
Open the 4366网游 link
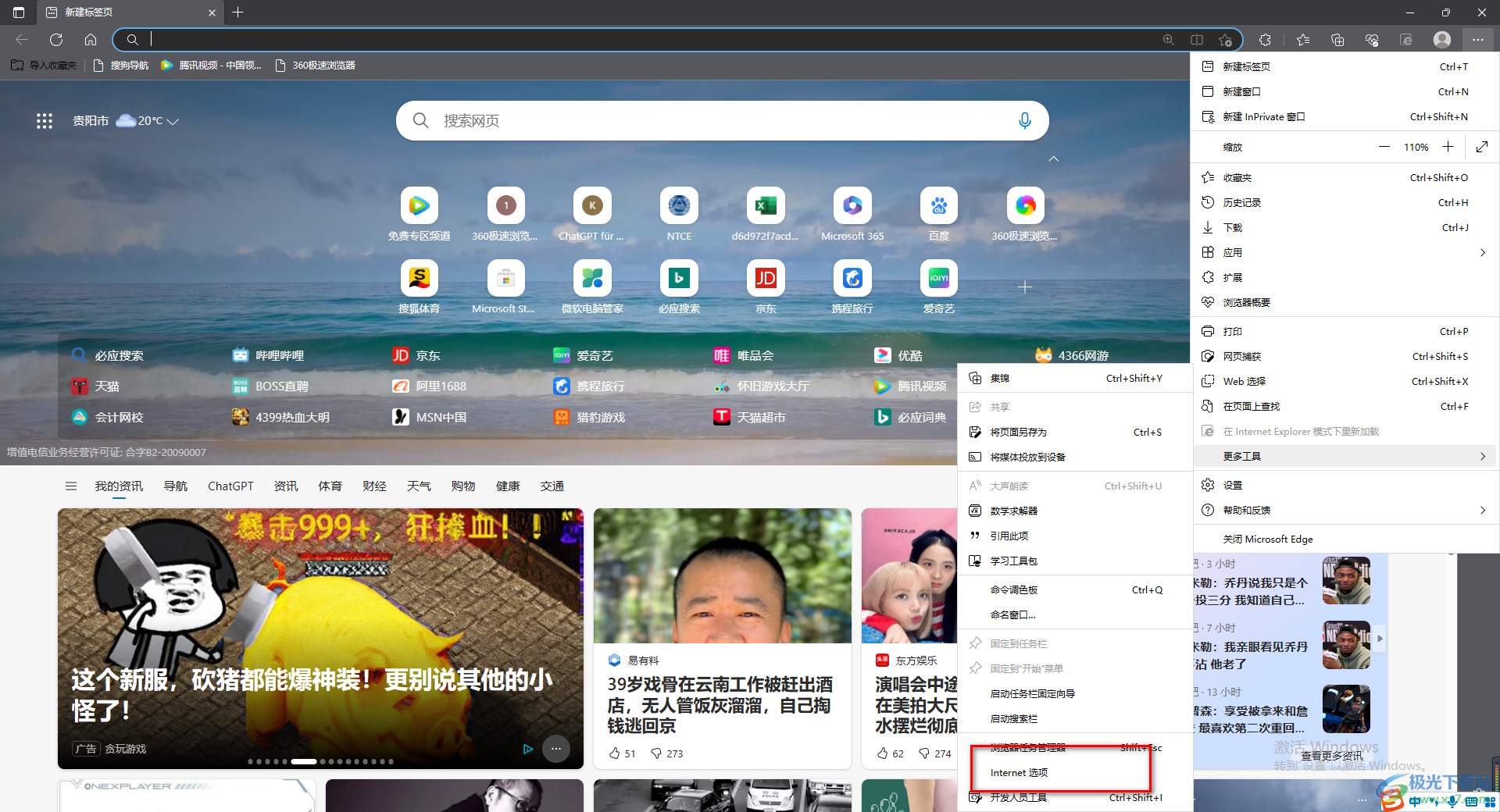(1072, 355)
